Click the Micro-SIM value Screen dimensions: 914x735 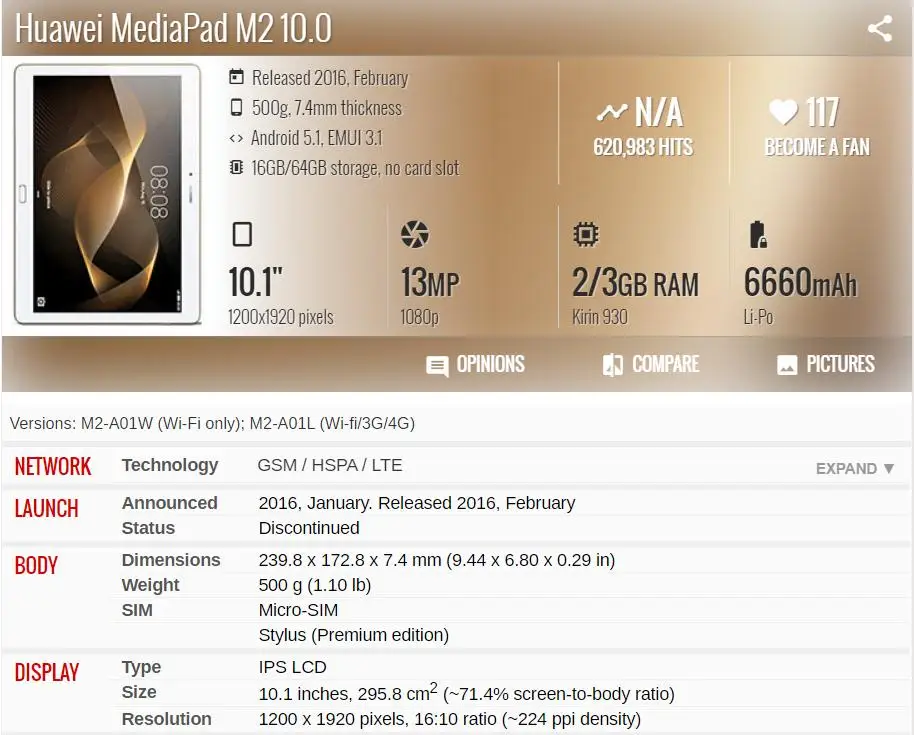[298, 610]
